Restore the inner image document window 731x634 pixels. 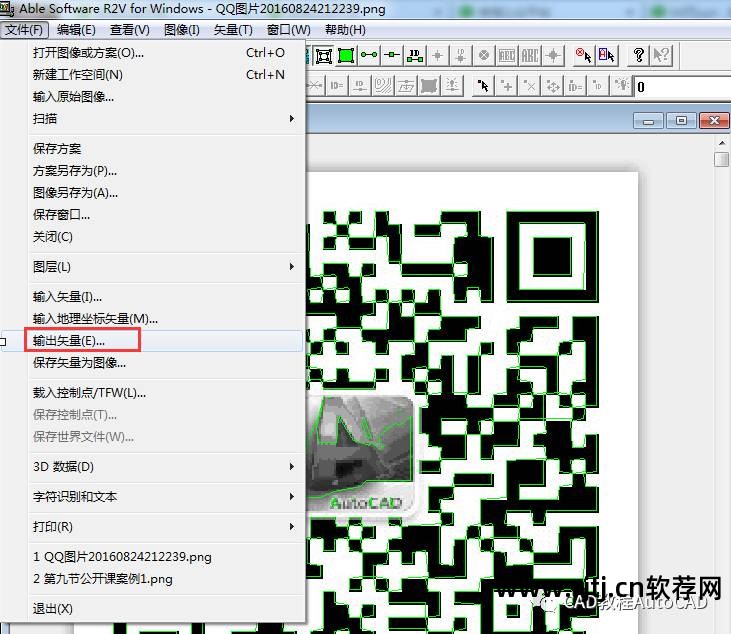(x=681, y=121)
